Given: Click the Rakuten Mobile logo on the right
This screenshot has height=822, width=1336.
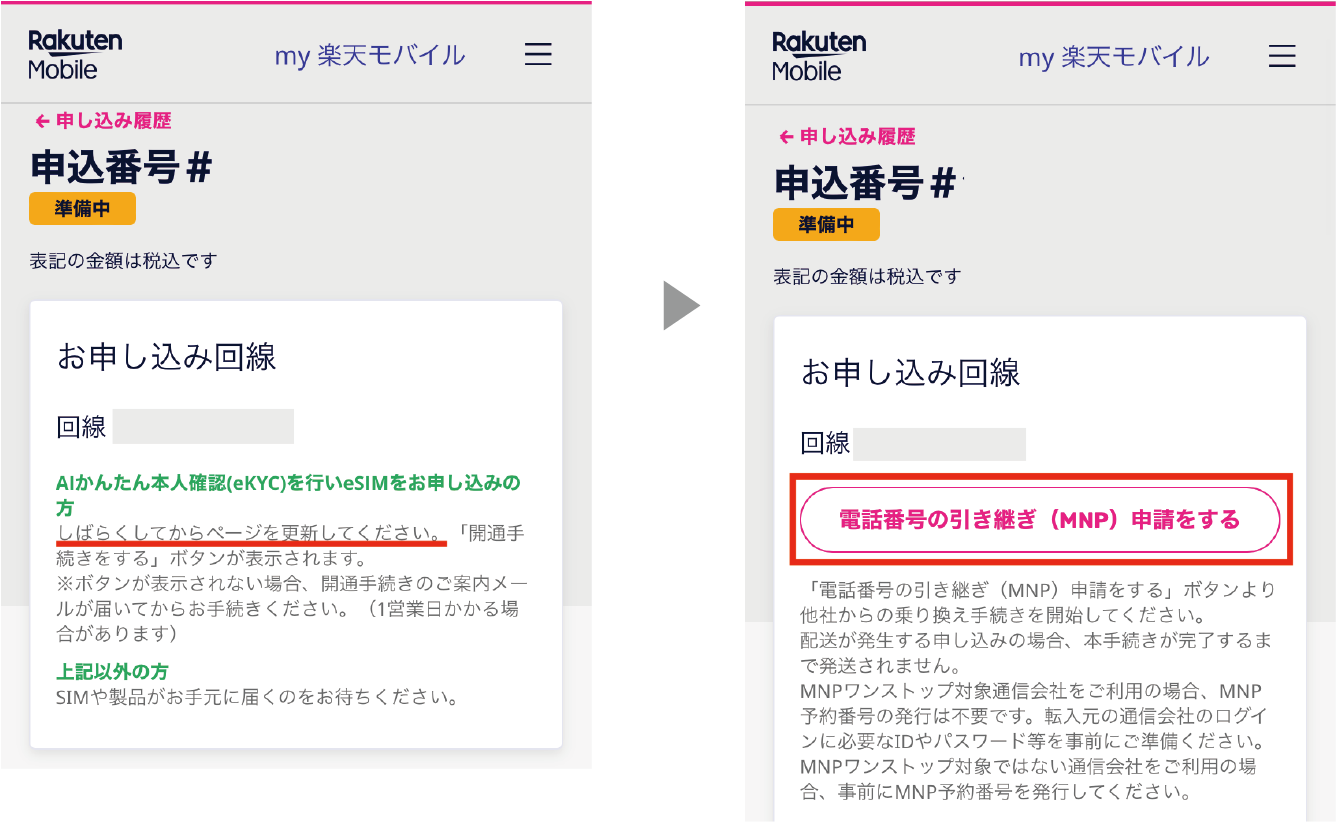Looking at the screenshot, I should coord(817,55).
